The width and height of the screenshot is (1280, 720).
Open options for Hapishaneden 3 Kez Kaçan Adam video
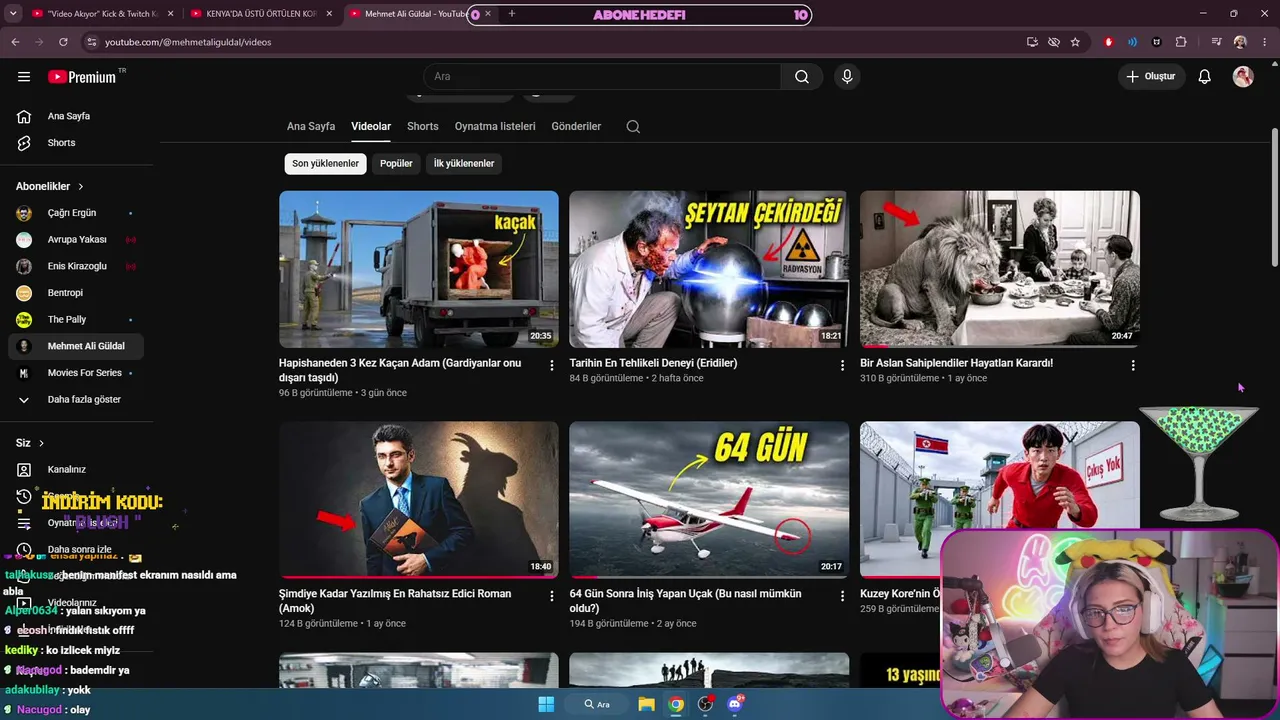click(x=551, y=366)
